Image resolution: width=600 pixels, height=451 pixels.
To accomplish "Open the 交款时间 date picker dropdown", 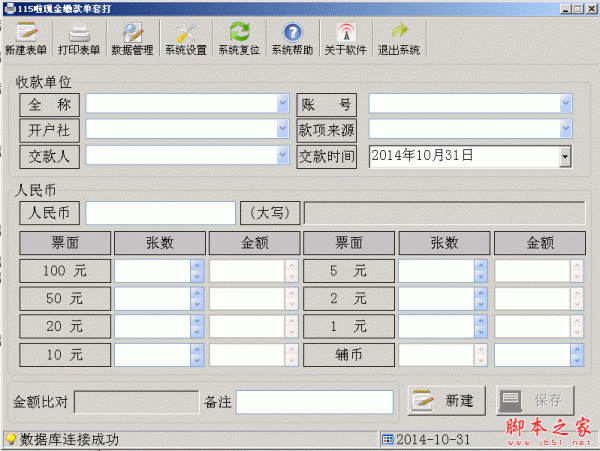I will [x=565, y=156].
